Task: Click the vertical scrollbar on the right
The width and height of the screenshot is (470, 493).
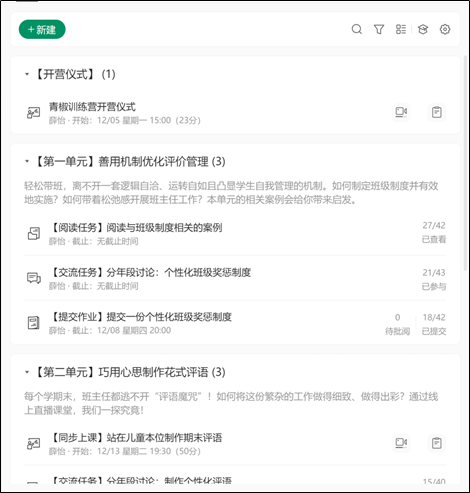Action: 465,163
